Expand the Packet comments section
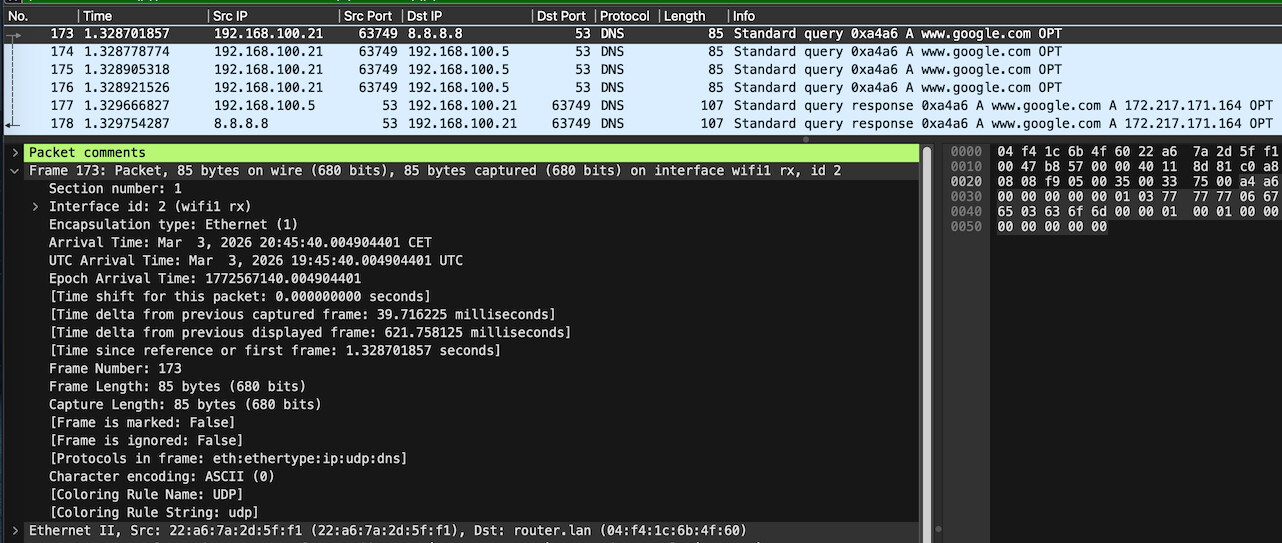1282x543 pixels. click(15, 153)
